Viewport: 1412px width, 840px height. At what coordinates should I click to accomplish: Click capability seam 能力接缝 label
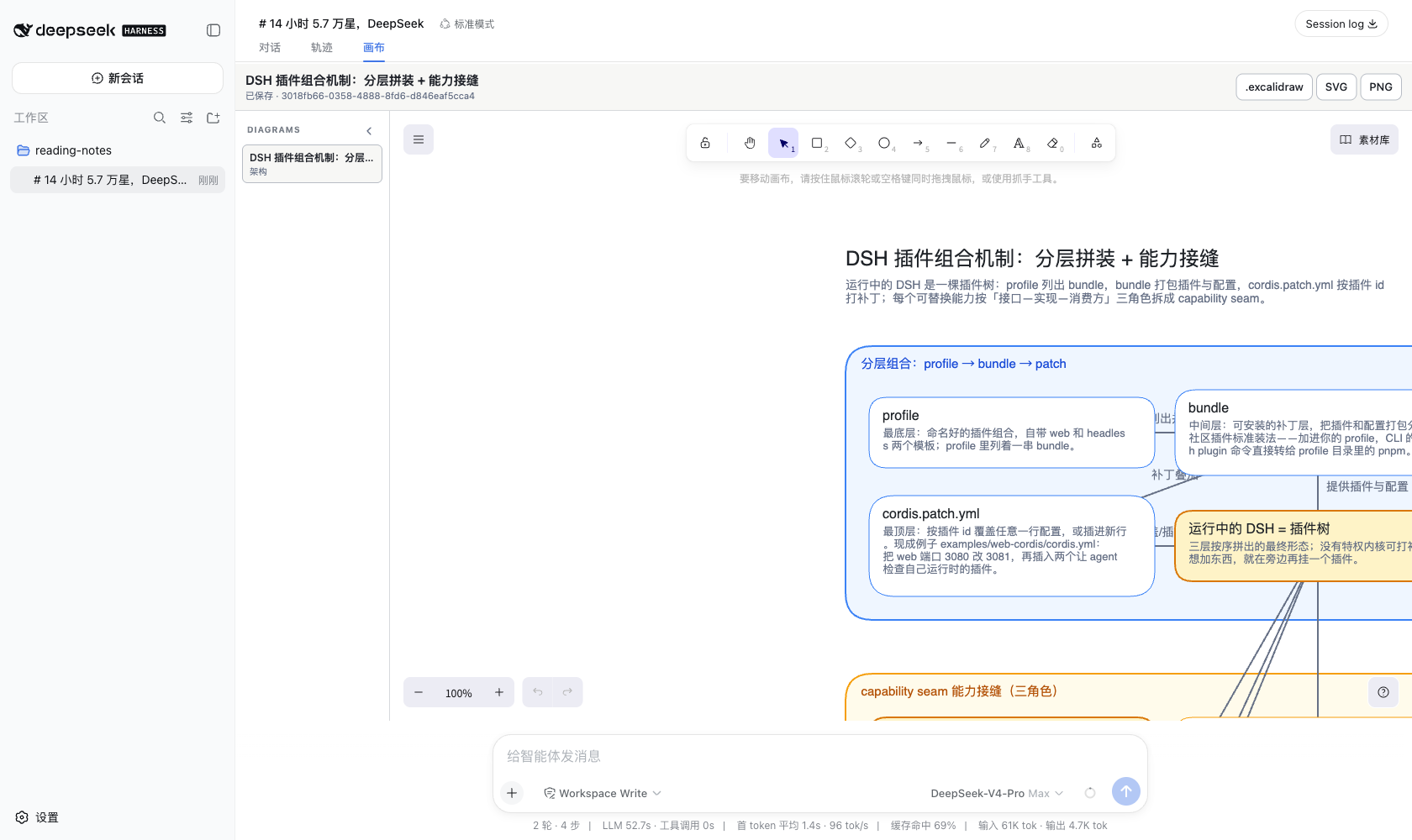959,691
